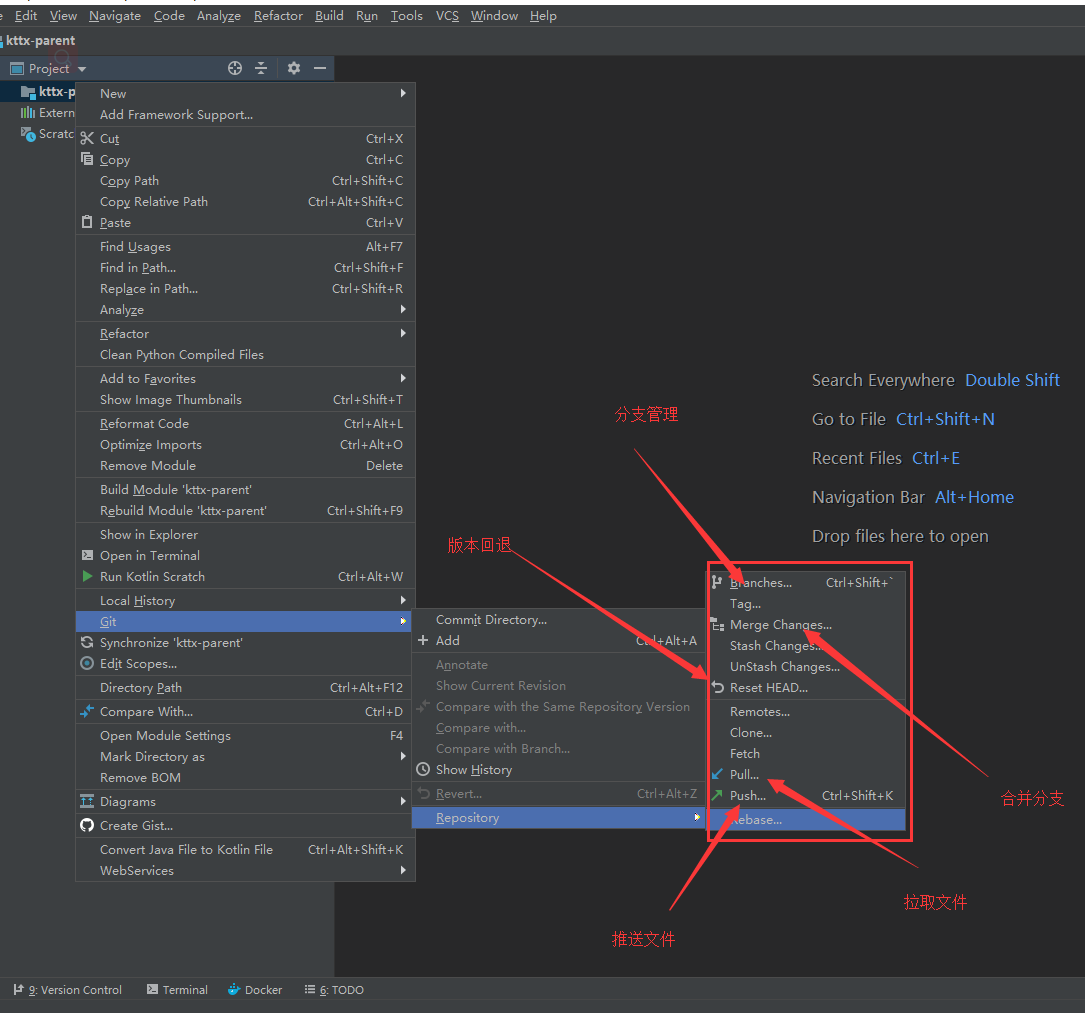Choose Convert Java File to Kotlin File

(245, 849)
